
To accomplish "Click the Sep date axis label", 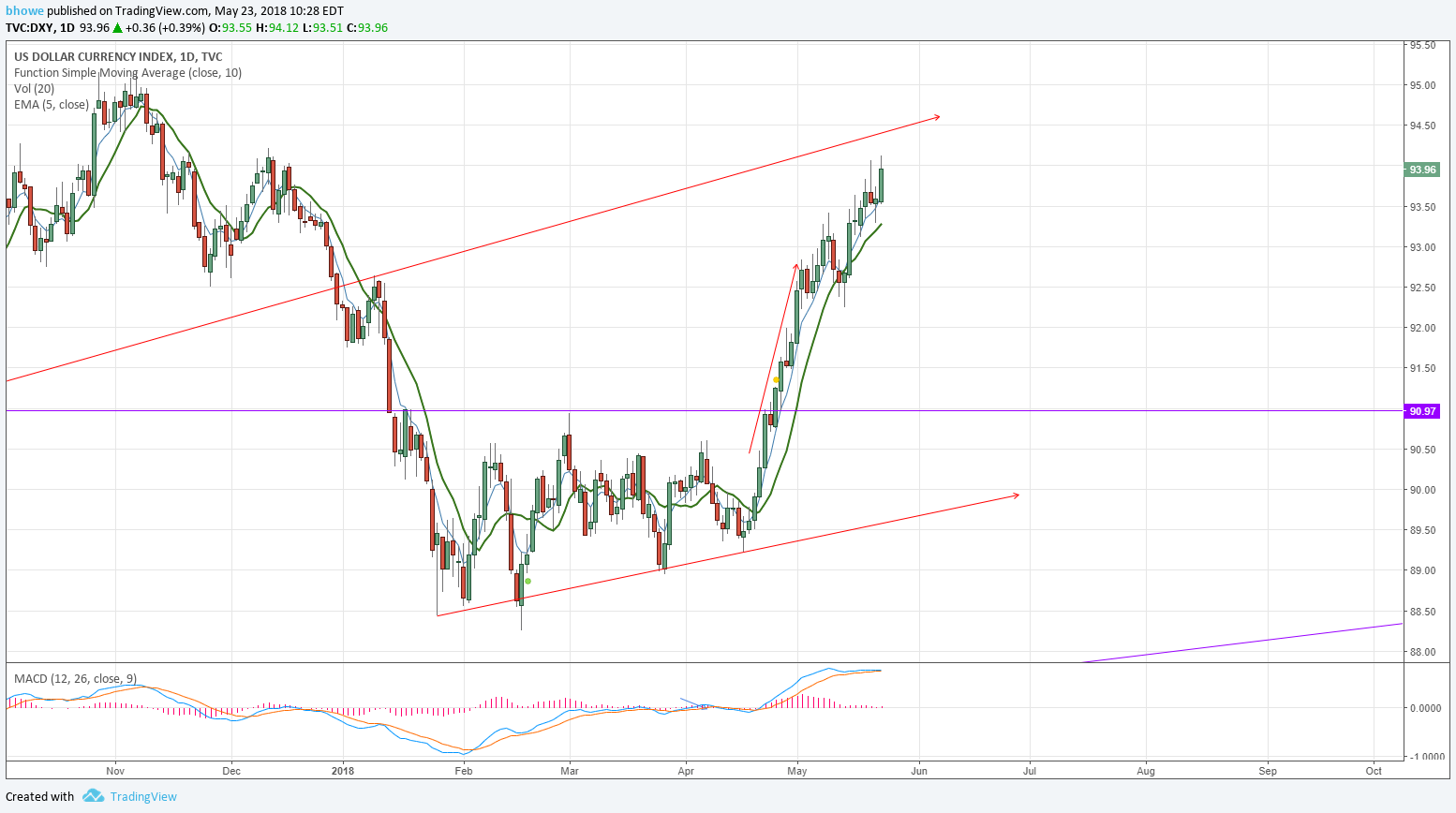I will coord(1268,772).
